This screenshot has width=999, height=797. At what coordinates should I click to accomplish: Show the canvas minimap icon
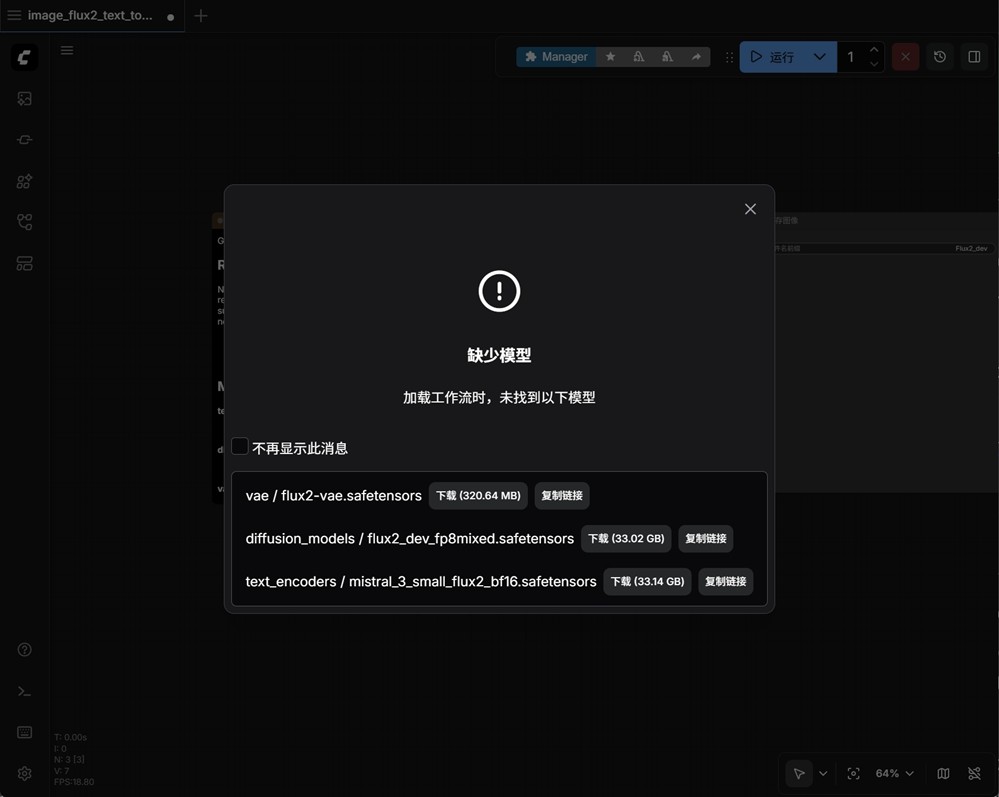[x=942, y=773]
